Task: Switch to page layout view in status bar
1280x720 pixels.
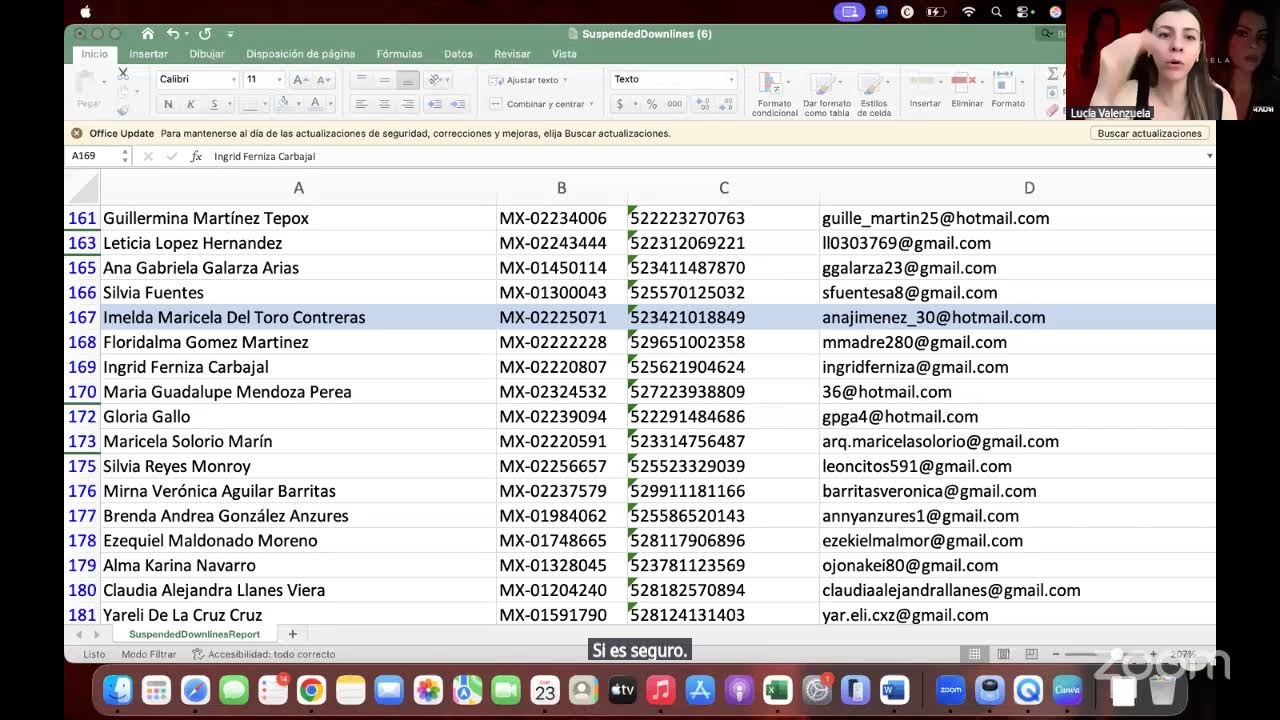Action: (x=1003, y=654)
